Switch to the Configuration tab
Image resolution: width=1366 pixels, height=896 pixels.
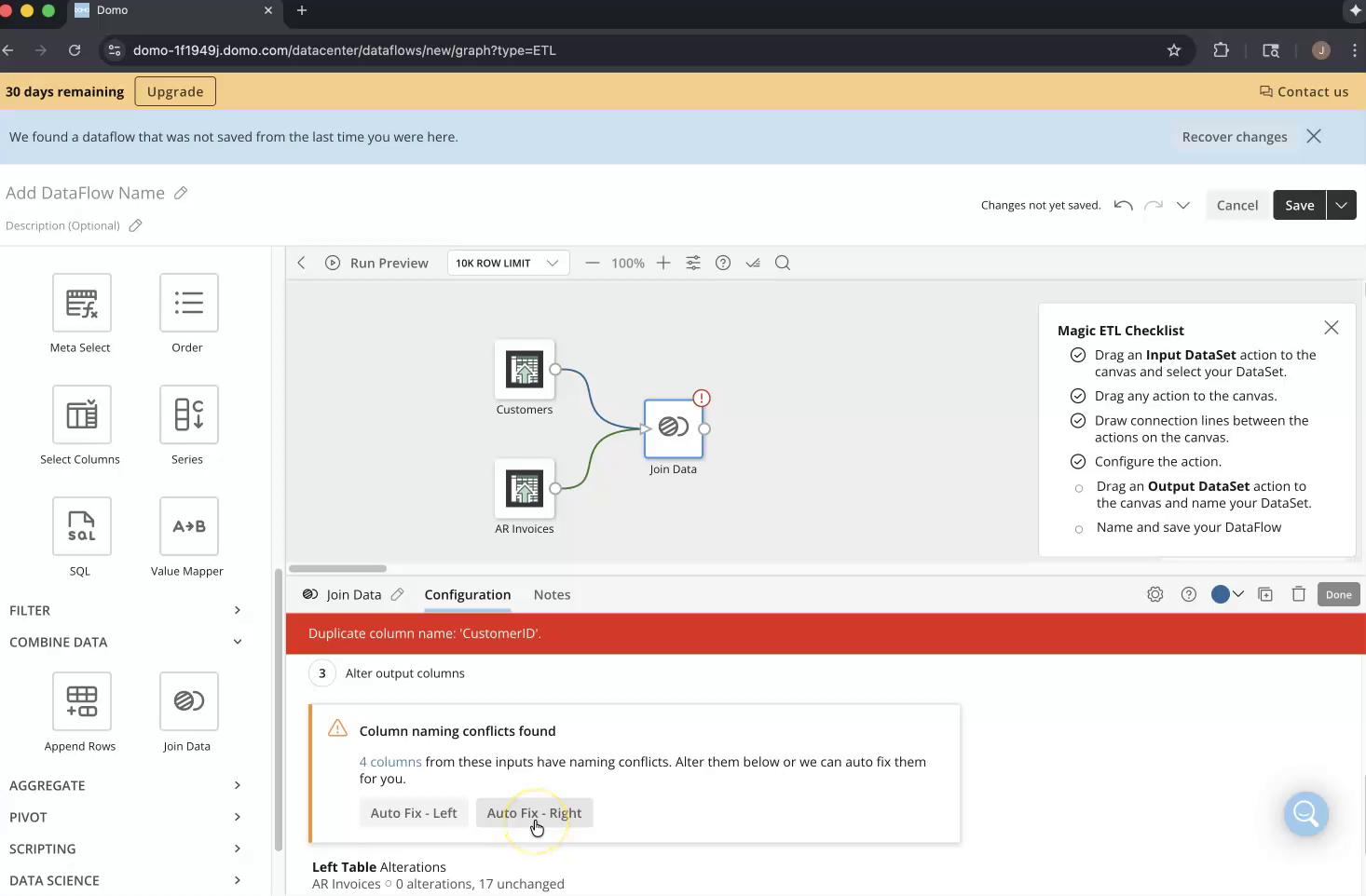pos(468,594)
